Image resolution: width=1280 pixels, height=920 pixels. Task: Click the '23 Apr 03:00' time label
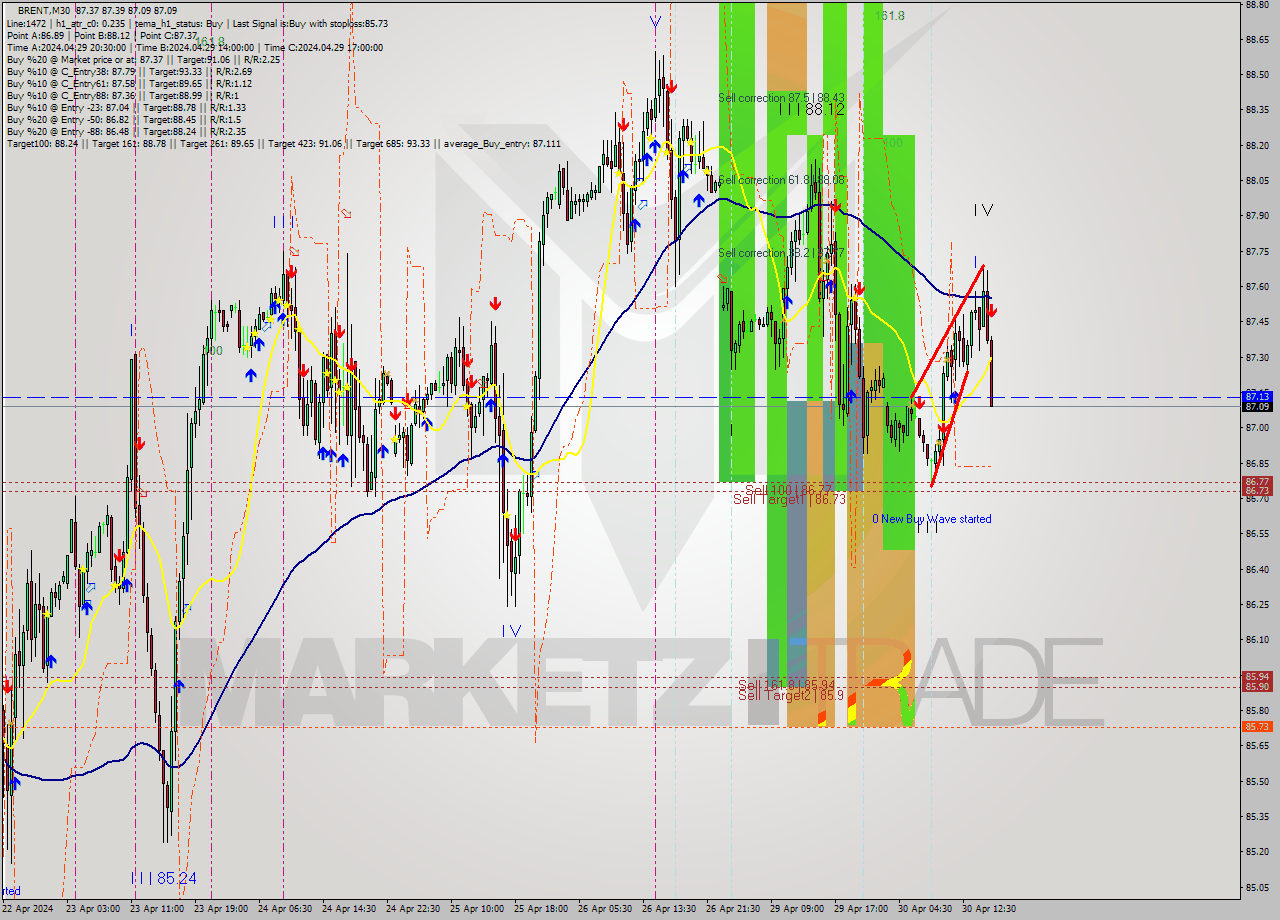(92, 909)
